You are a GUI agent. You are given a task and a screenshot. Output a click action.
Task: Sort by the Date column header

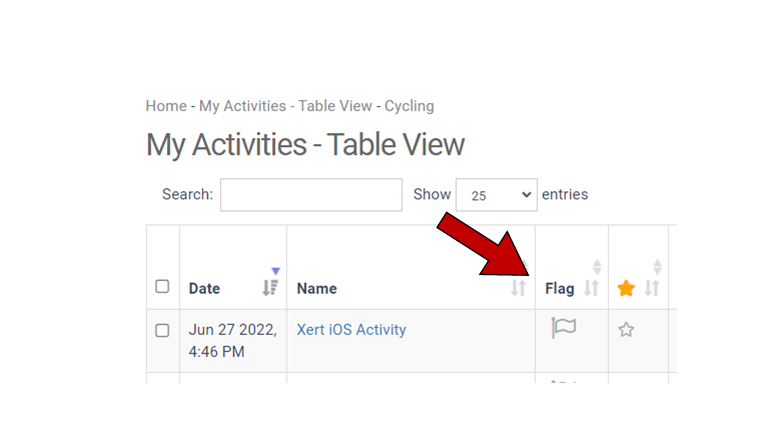(205, 288)
